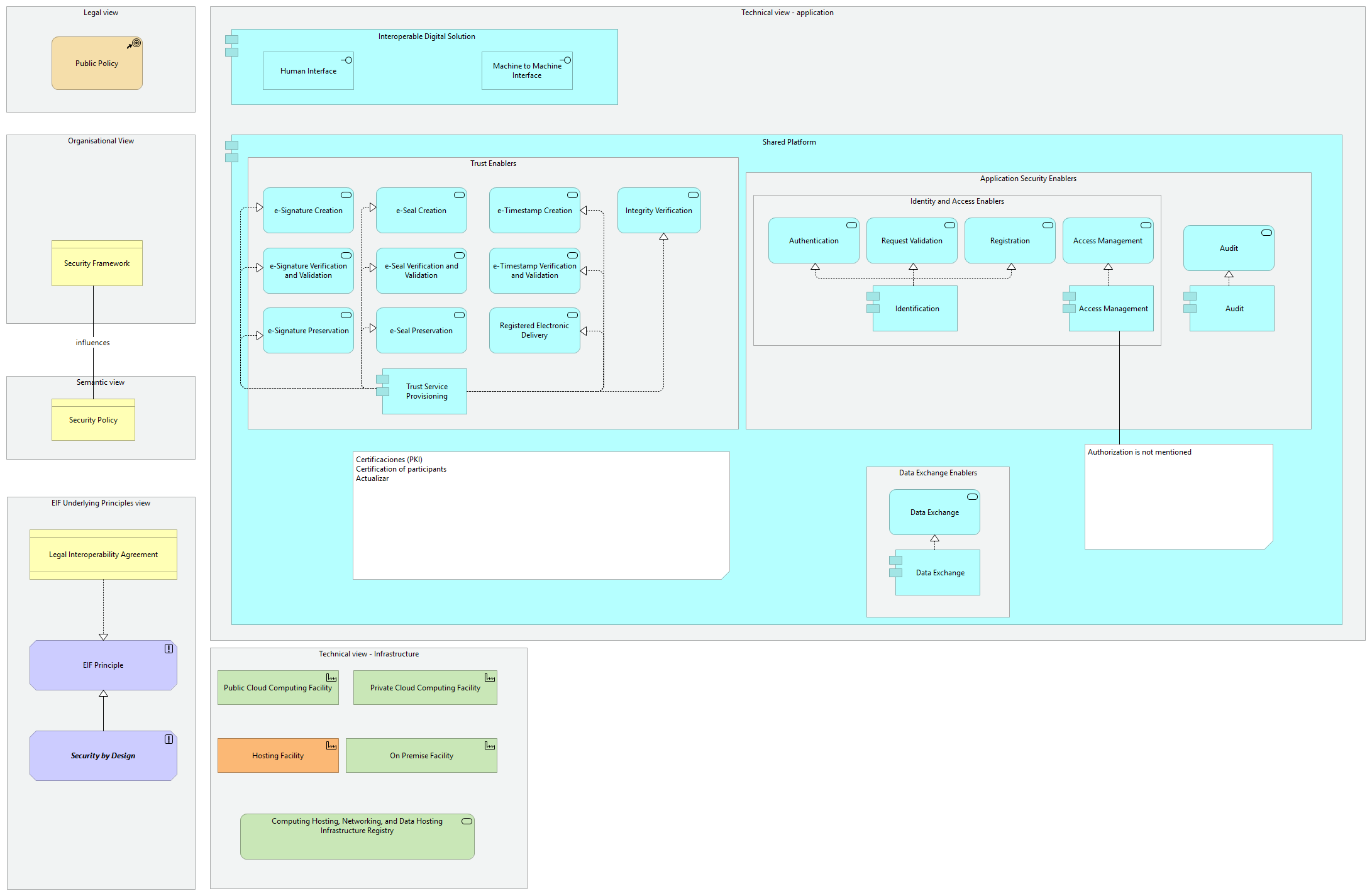Click the service icon on Integrity Verification

[x=693, y=195]
